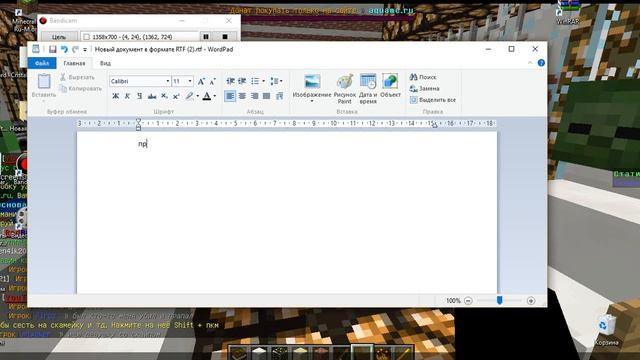Decrease font size with shrink font icon
This screenshot has width=640, height=360.
click(x=212, y=82)
